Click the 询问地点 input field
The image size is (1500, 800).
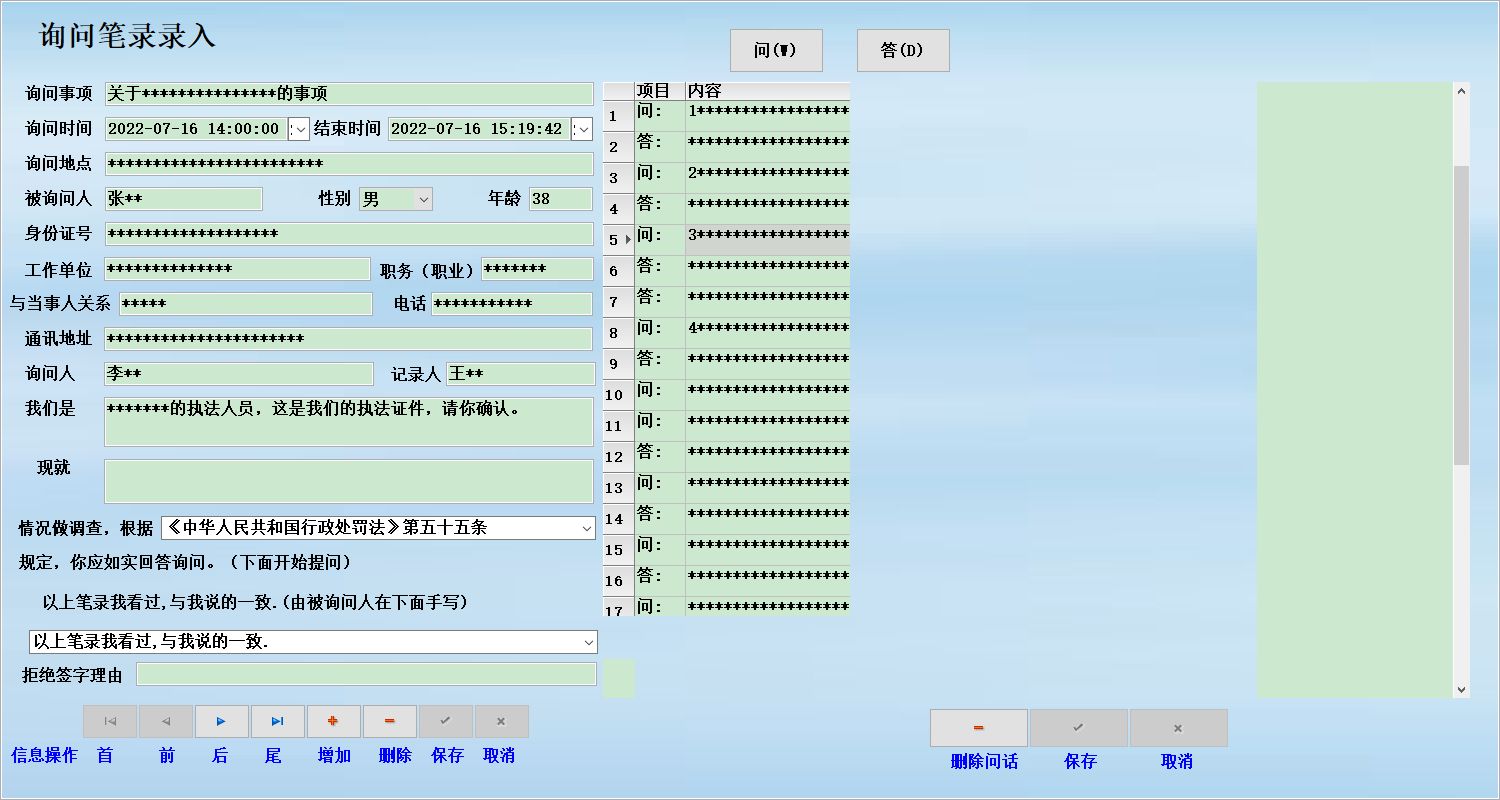click(349, 164)
